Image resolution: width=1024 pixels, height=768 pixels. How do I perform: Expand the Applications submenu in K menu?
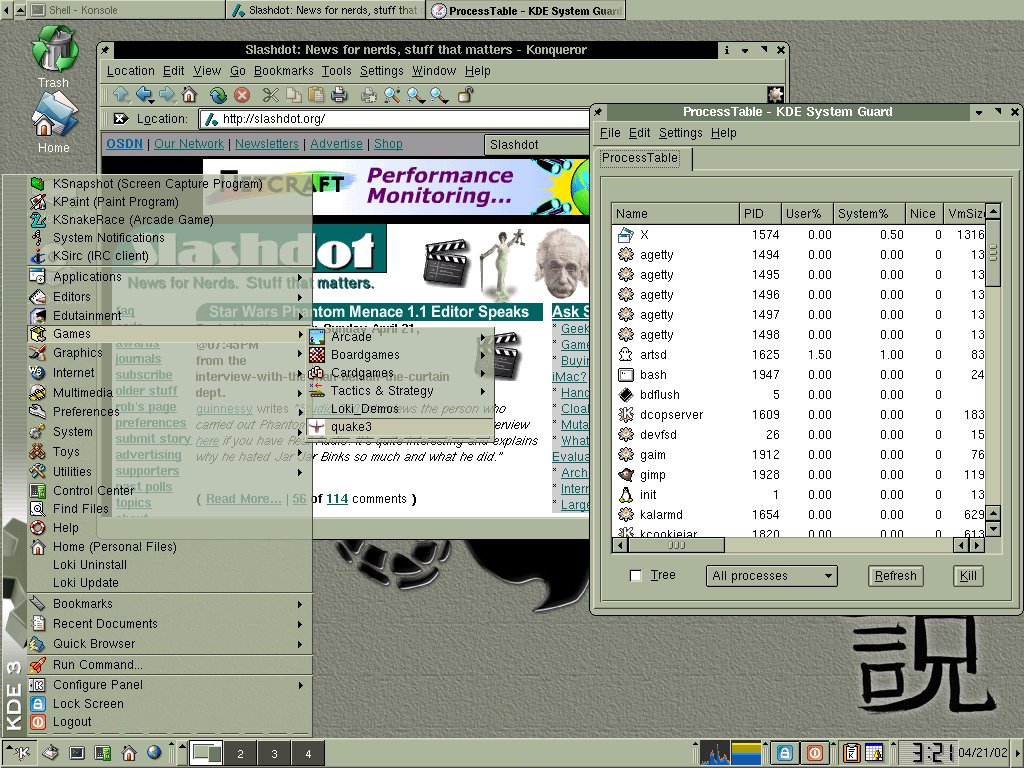(169, 276)
